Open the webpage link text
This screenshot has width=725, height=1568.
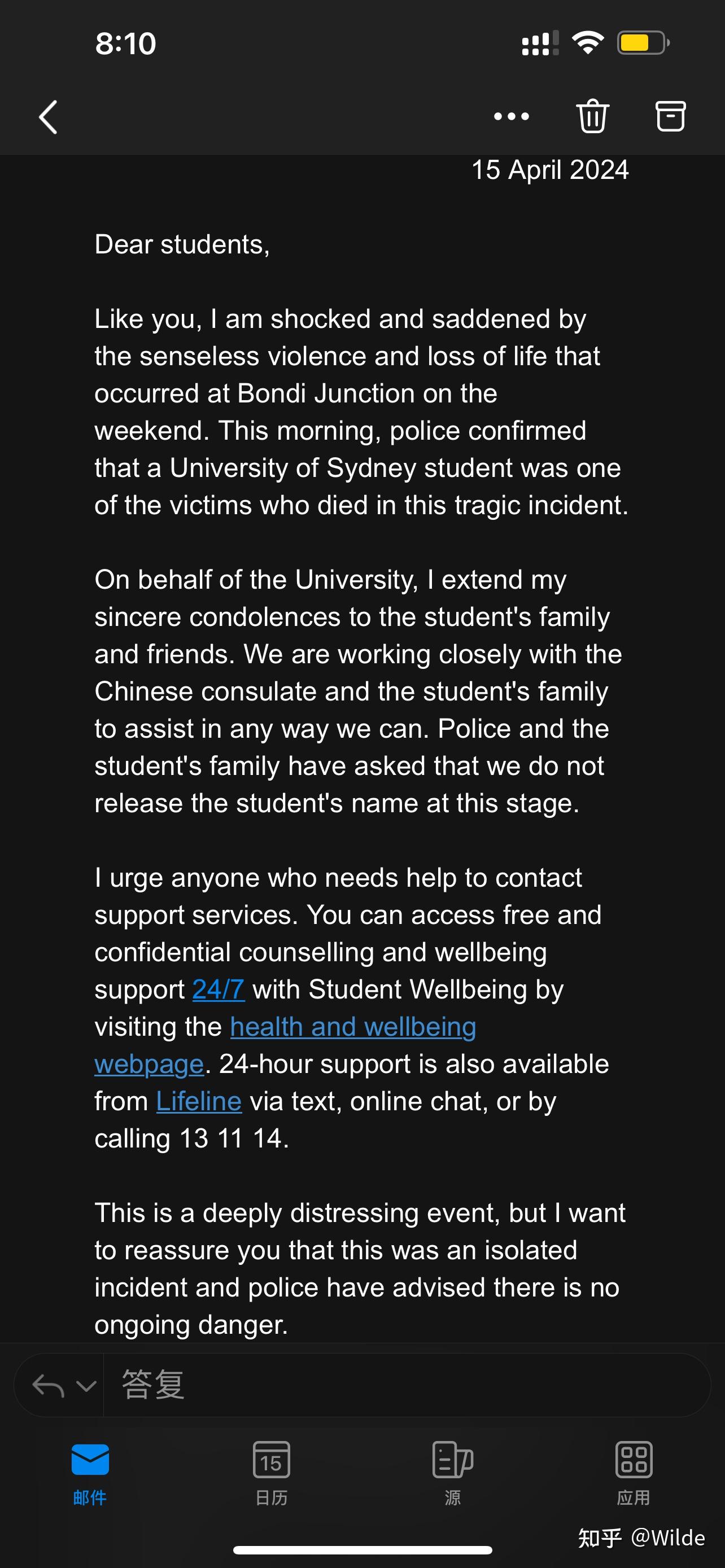(x=149, y=1064)
